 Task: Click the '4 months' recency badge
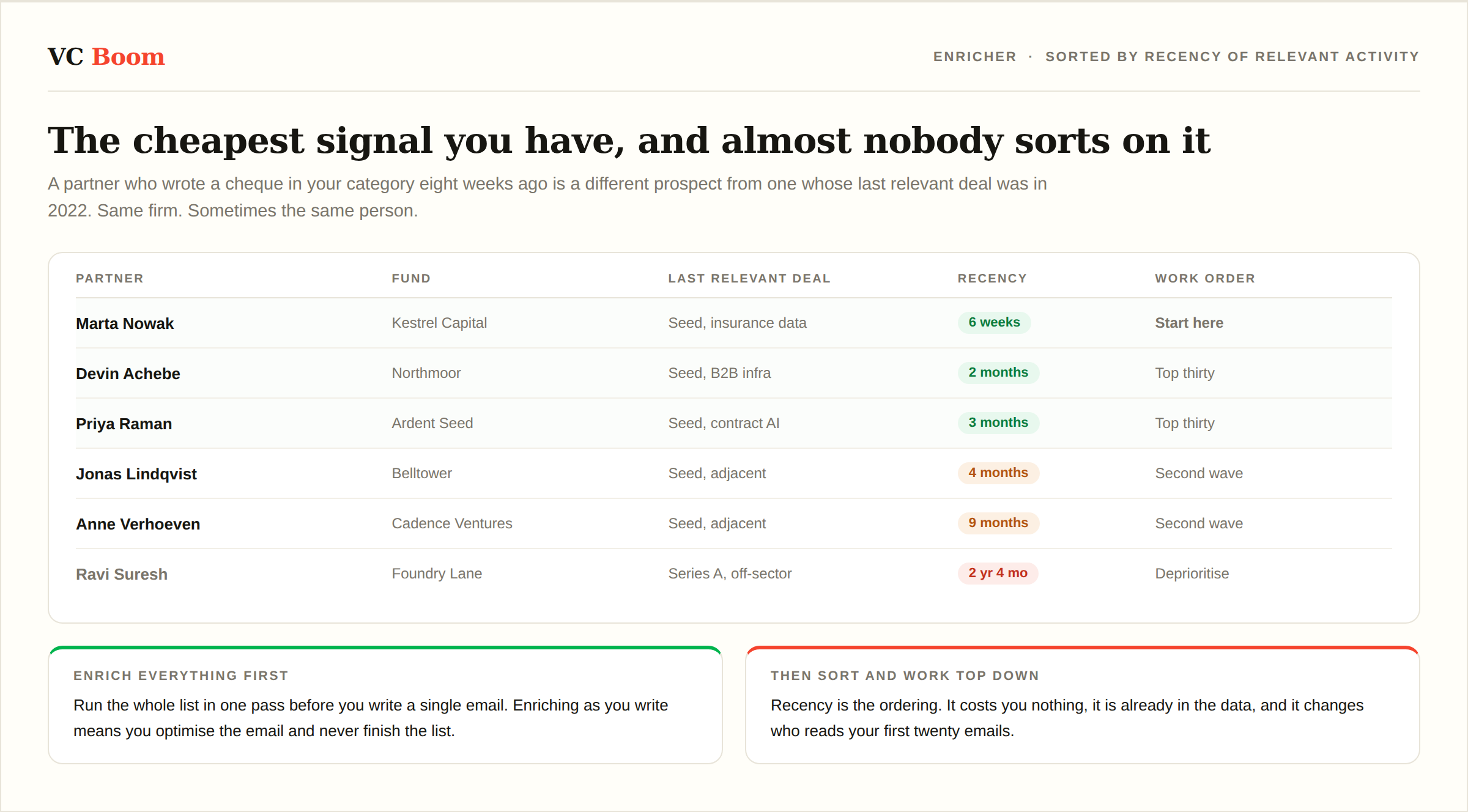pos(998,473)
